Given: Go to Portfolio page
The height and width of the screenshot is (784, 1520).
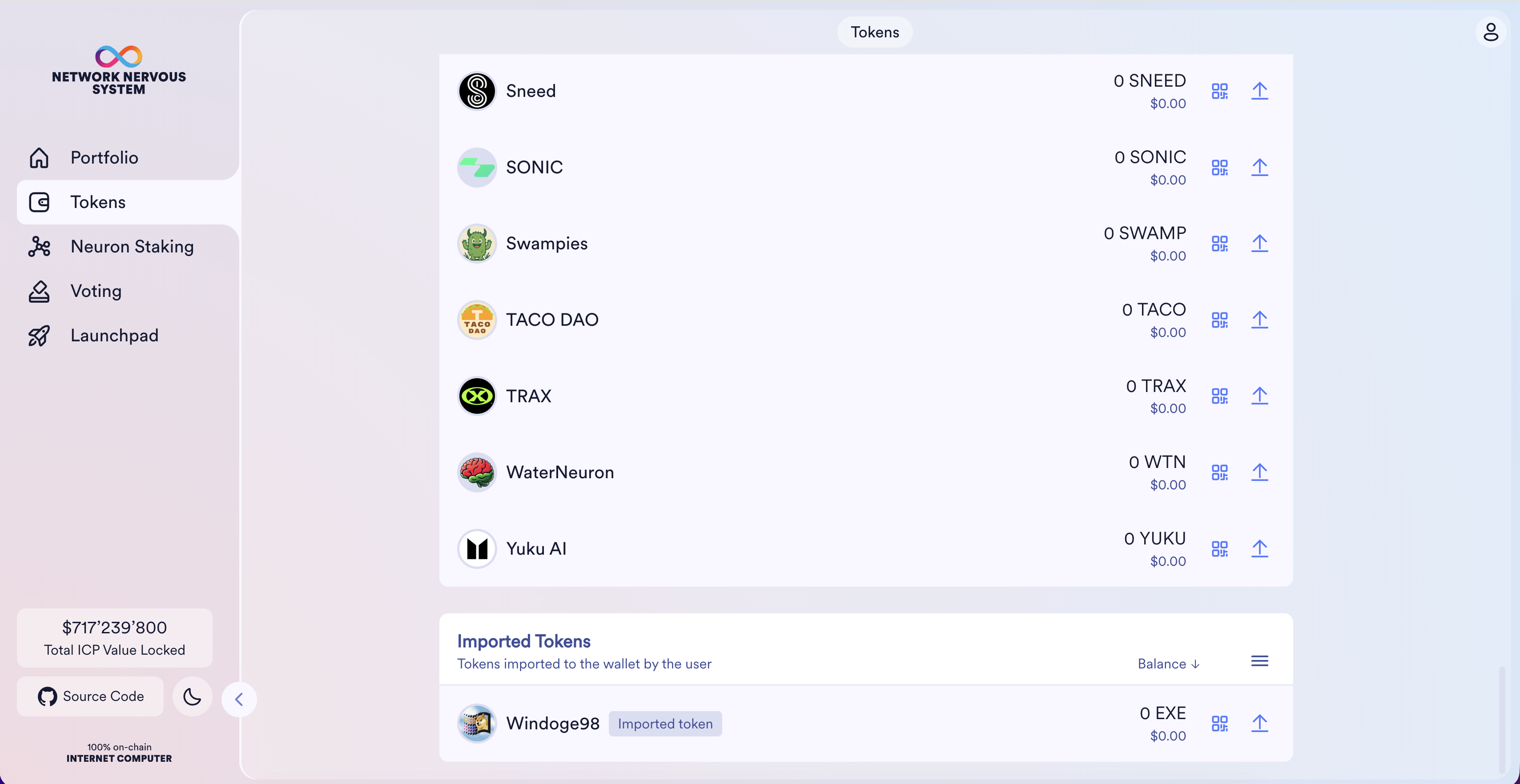Looking at the screenshot, I should coord(105,157).
